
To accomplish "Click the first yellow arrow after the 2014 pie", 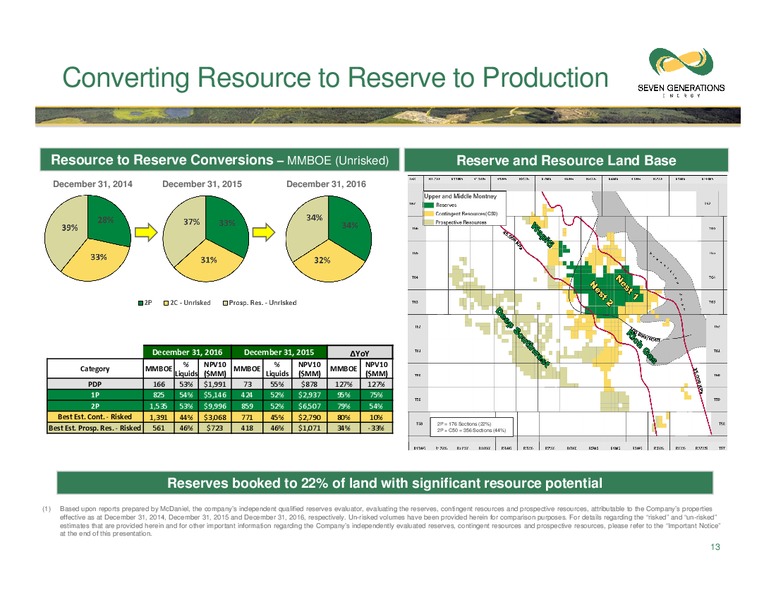I will pos(146,232).
